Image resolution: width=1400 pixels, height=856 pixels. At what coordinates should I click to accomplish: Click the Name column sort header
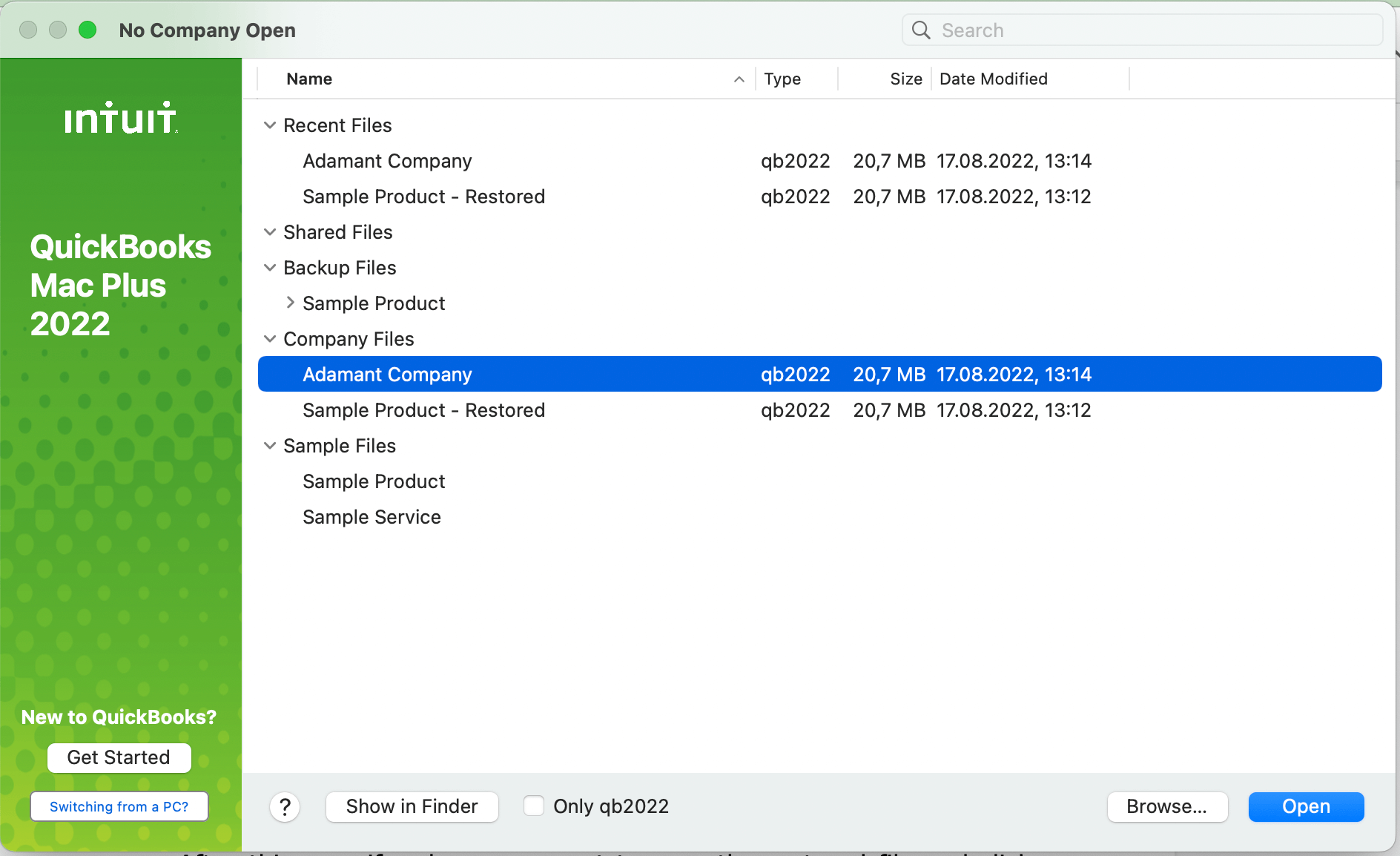click(x=309, y=79)
